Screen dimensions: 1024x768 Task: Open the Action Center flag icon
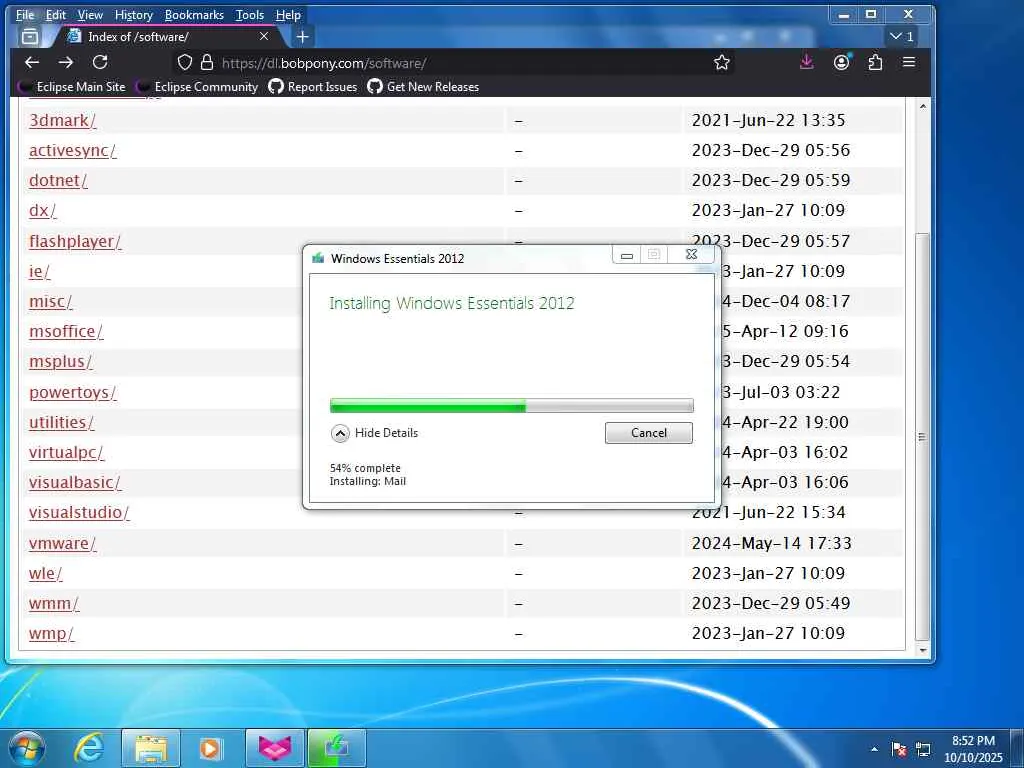click(899, 749)
